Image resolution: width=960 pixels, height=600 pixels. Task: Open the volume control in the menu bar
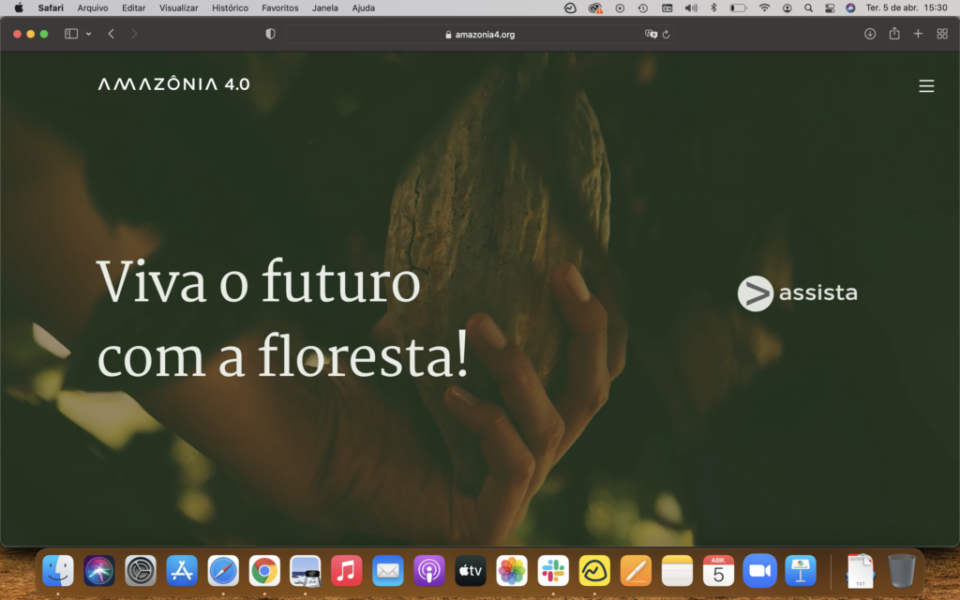tap(691, 8)
